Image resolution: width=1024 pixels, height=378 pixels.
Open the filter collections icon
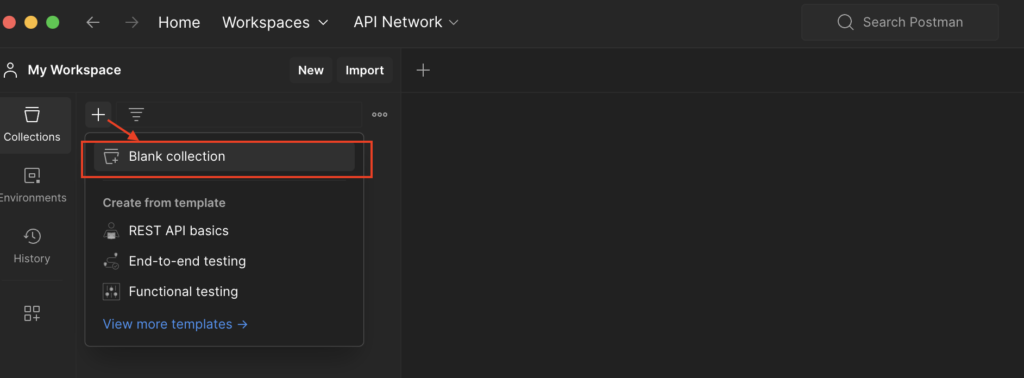(x=136, y=115)
